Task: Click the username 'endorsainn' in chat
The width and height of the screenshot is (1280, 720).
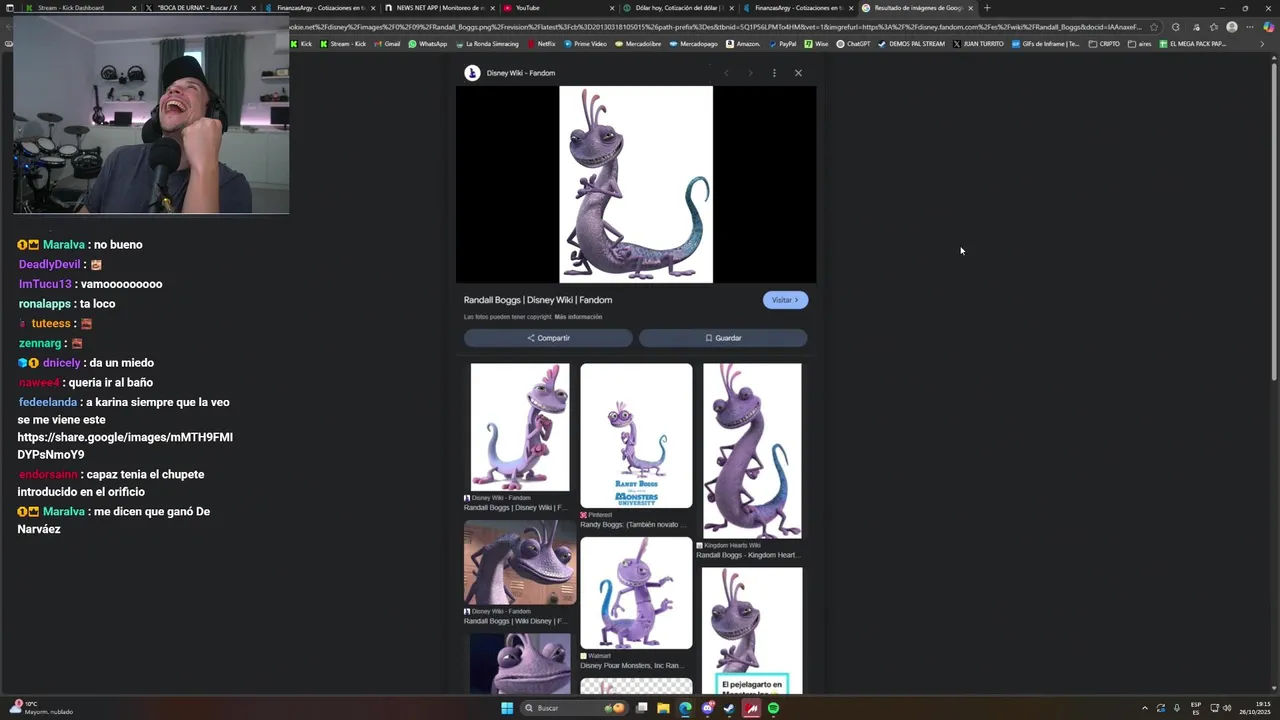Action: click(49, 475)
